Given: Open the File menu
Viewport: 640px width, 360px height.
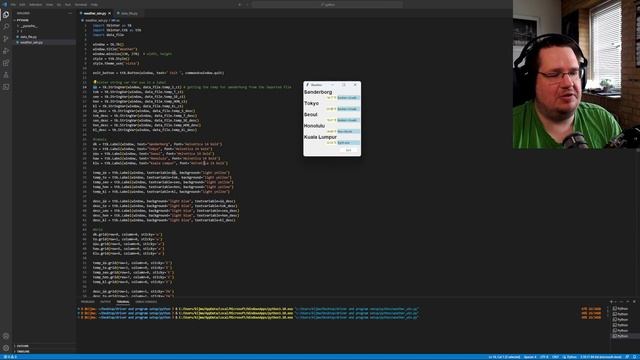Looking at the screenshot, I should [13, 4].
